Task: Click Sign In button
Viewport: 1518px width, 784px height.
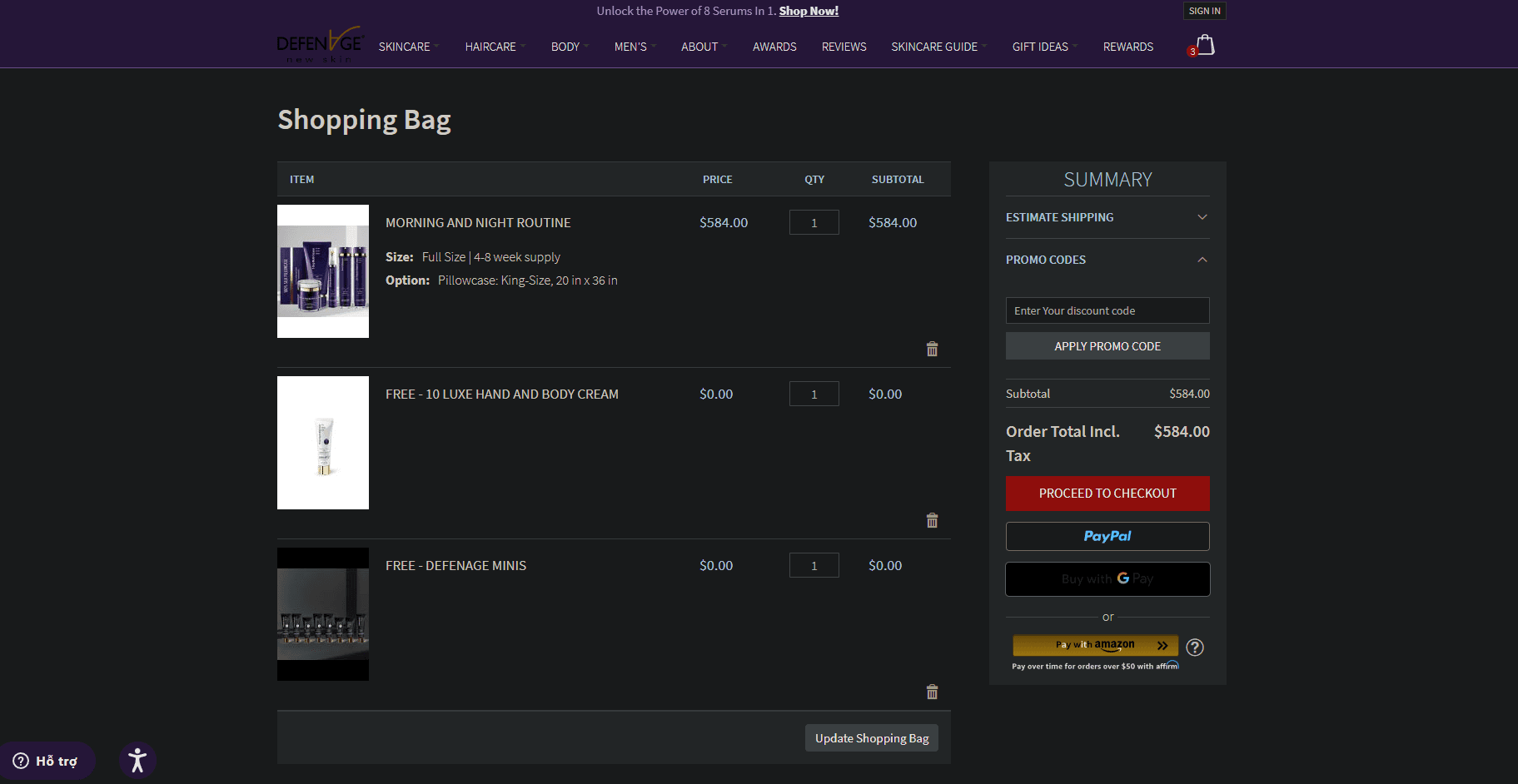Action: click(x=1204, y=11)
